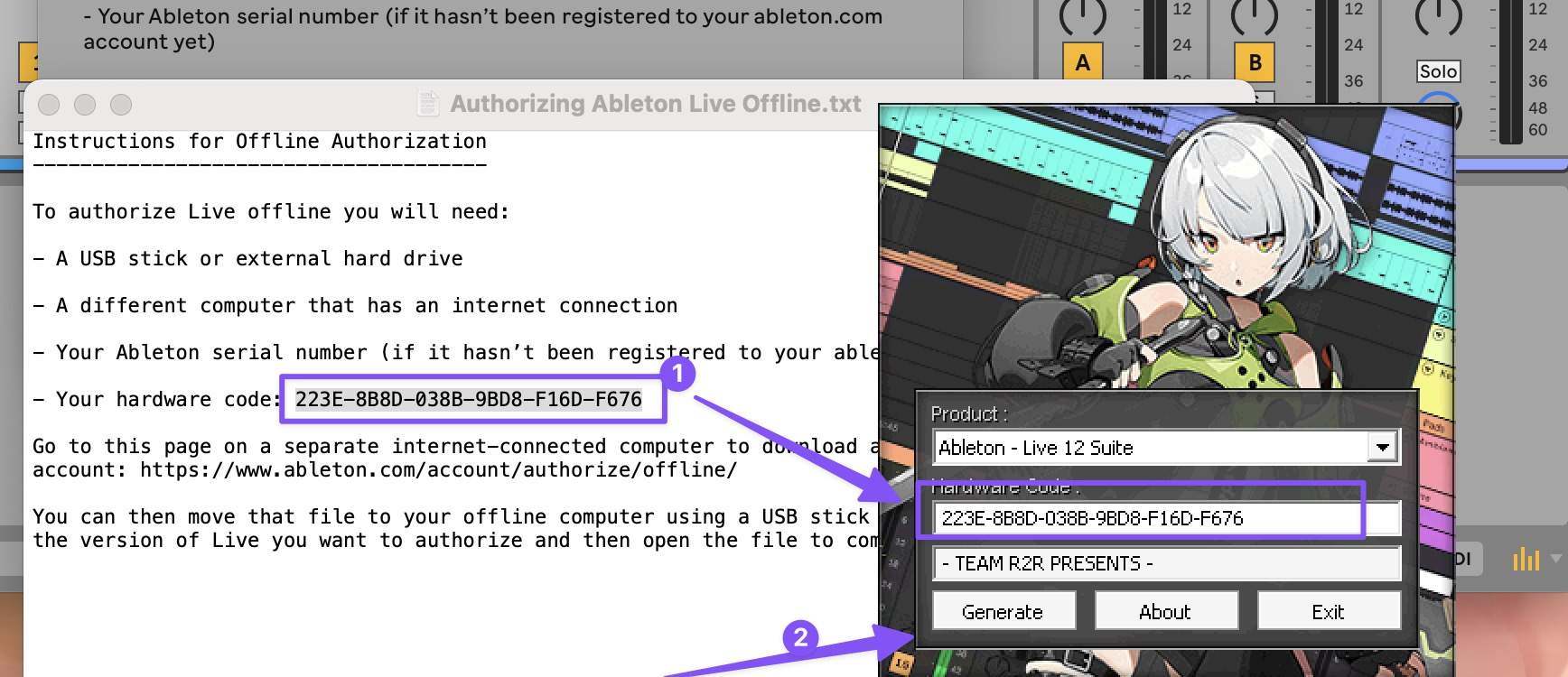Viewport: 1568px width, 677px height.
Task: Open the About dialog in the keygen
Action: (1165, 611)
